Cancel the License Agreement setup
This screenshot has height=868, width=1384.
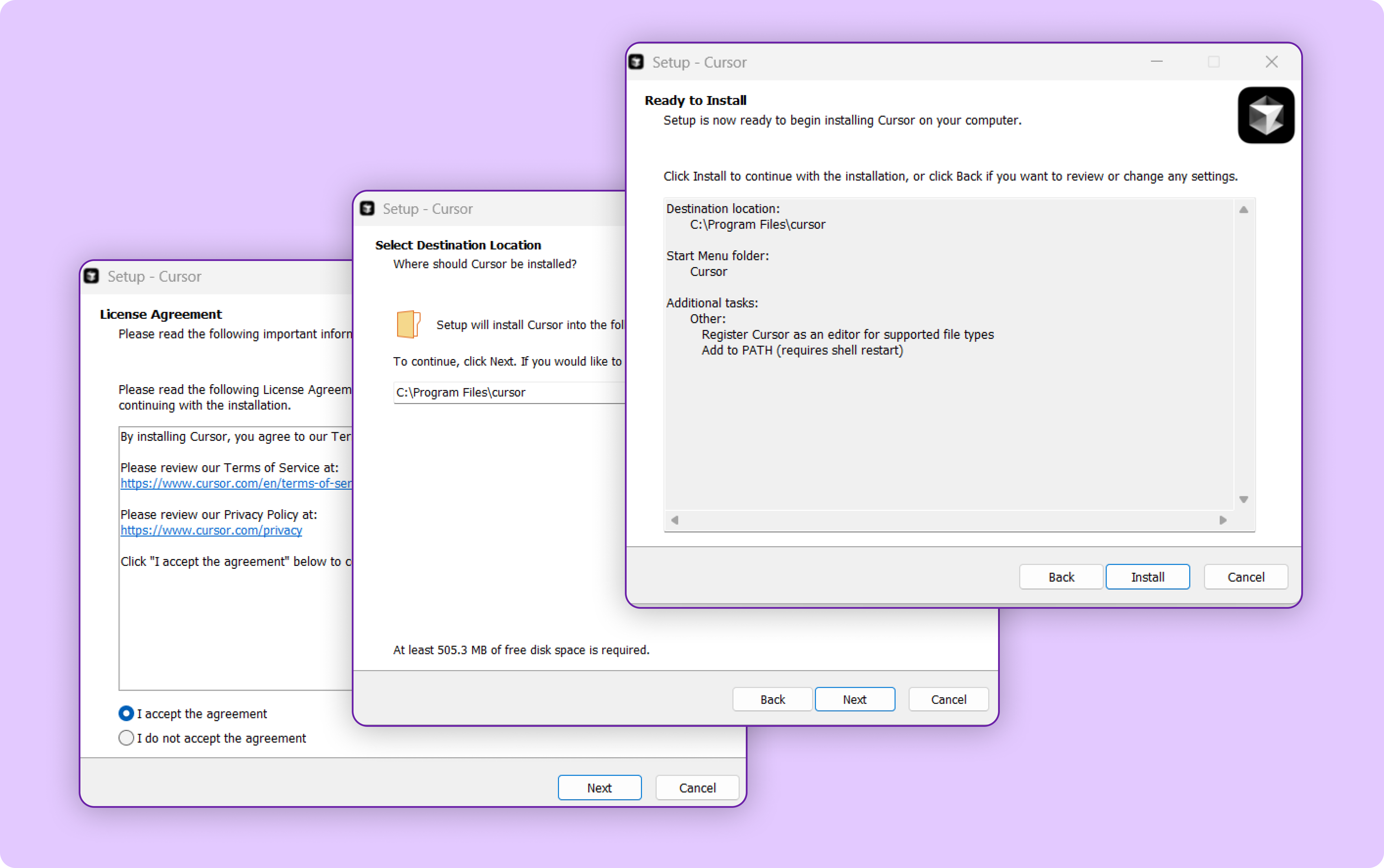coord(696,787)
